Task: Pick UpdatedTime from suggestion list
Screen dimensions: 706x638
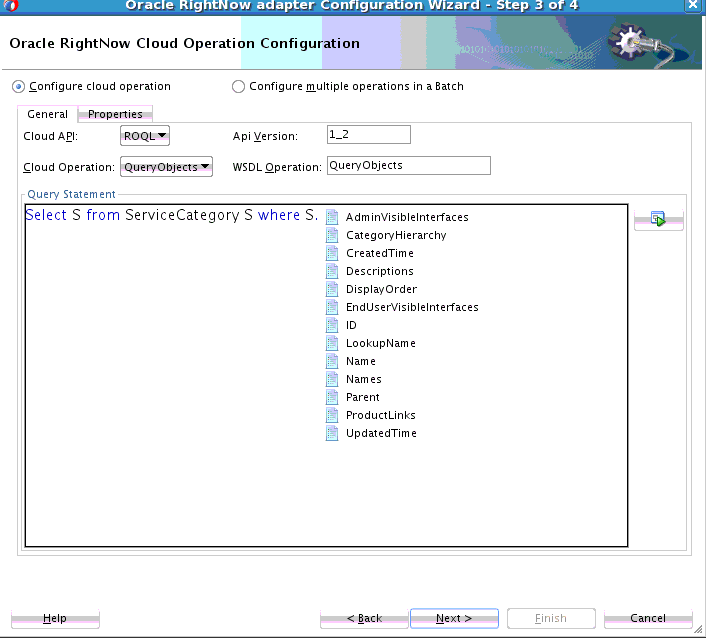Action: (x=381, y=433)
